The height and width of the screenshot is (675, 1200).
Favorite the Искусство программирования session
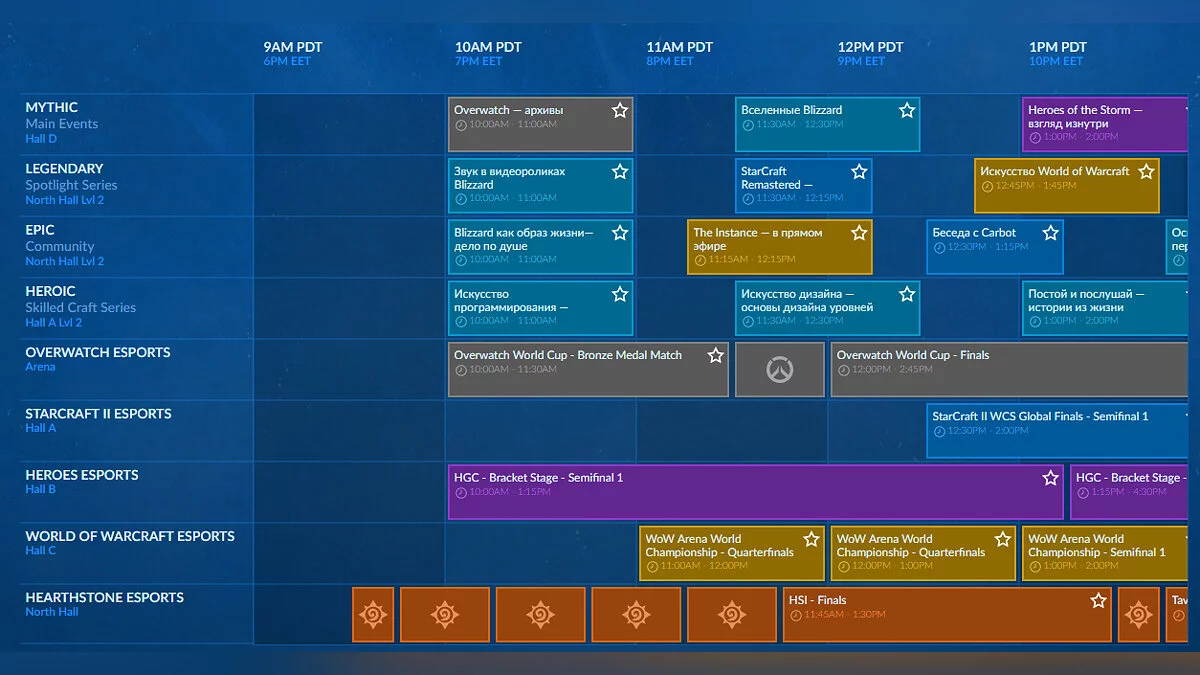pos(620,294)
